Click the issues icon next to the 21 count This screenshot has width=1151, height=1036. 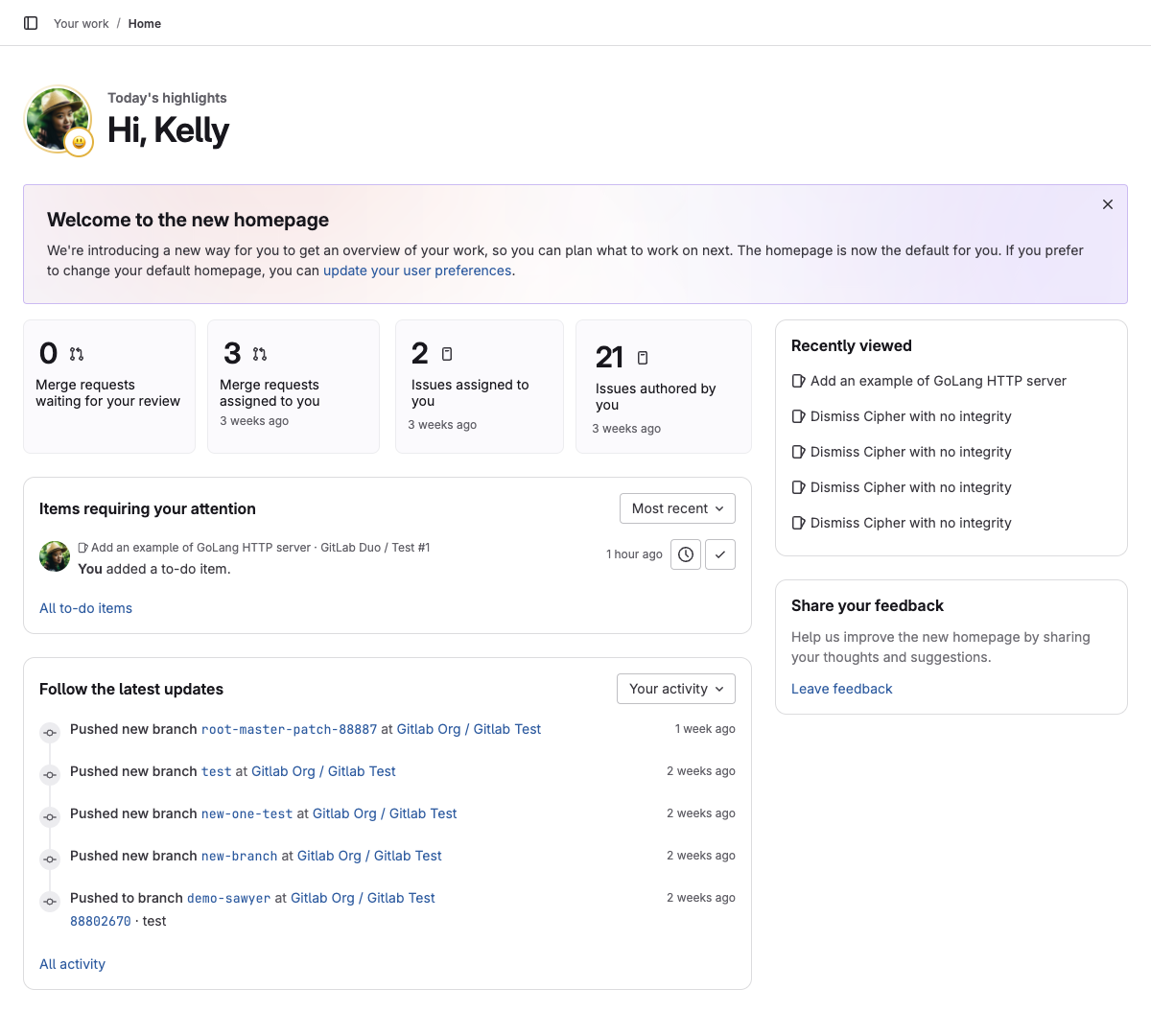pyautogui.click(x=641, y=357)
